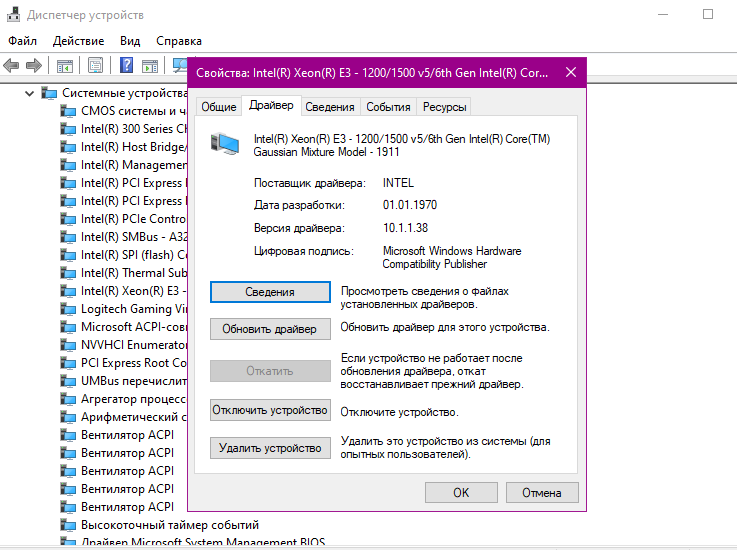Close the properties dialog with X

(x=571, y=72)
